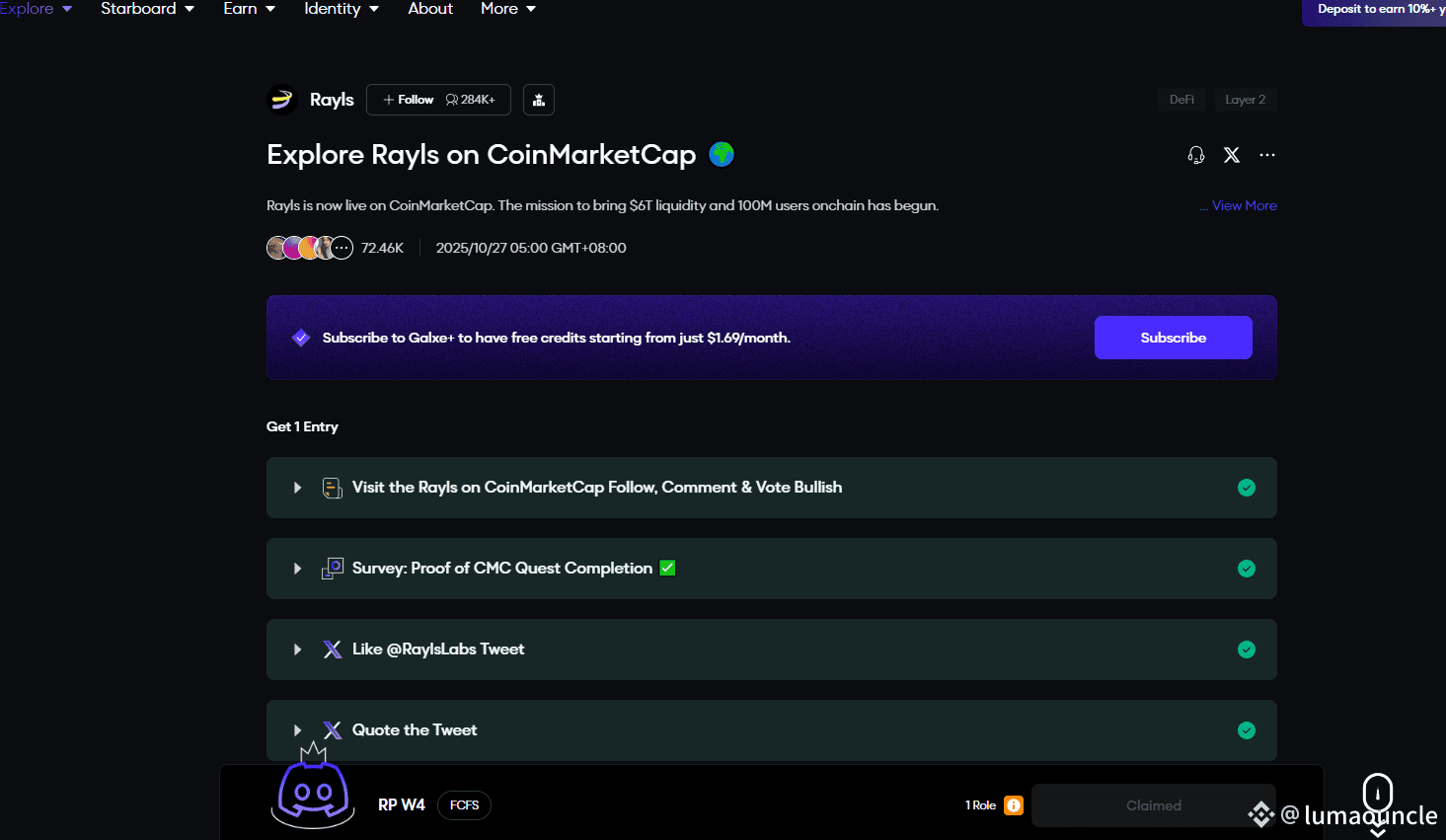This screenshot has height=840, width=1446.
Task: Click the completion check on the Survey task
Action: [x=1246, y=569]
